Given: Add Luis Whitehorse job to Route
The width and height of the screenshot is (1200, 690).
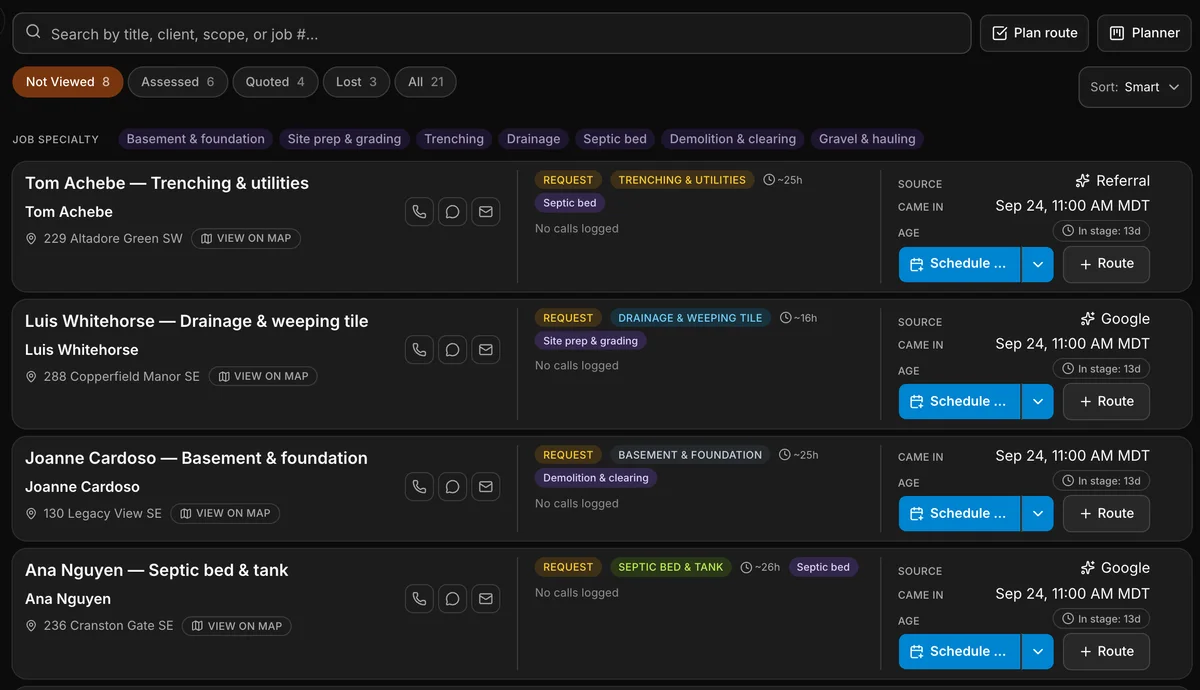Looking at the screenshot, I should (1106, 402).
